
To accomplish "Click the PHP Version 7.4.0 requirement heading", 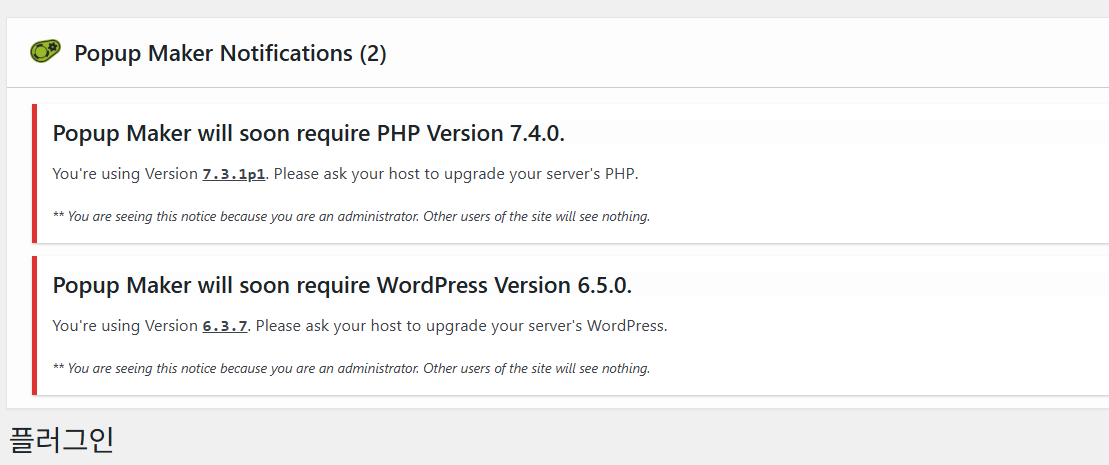I will pos(308,134).
